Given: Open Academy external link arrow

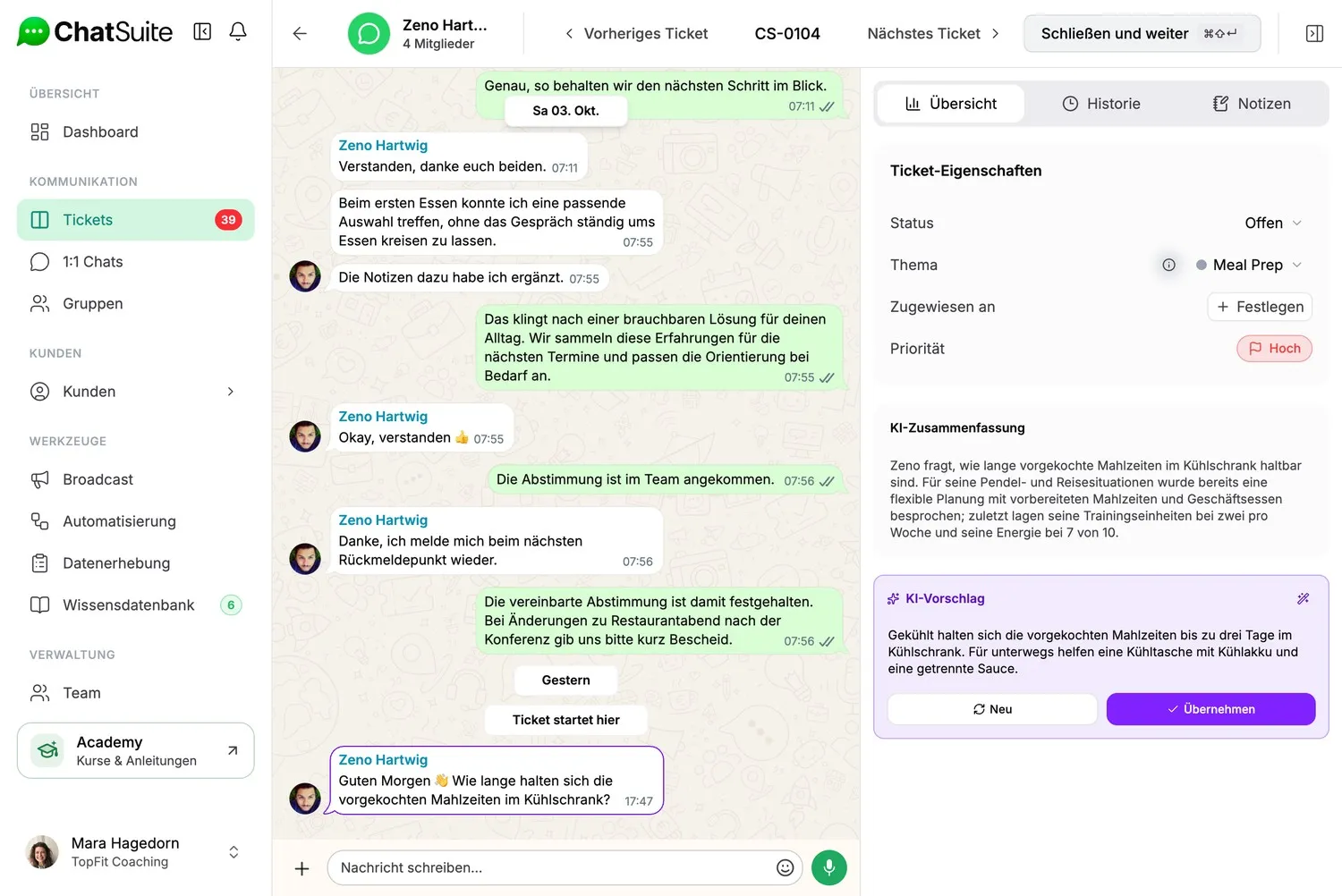Looking at the screenshot, I should 233,750.
